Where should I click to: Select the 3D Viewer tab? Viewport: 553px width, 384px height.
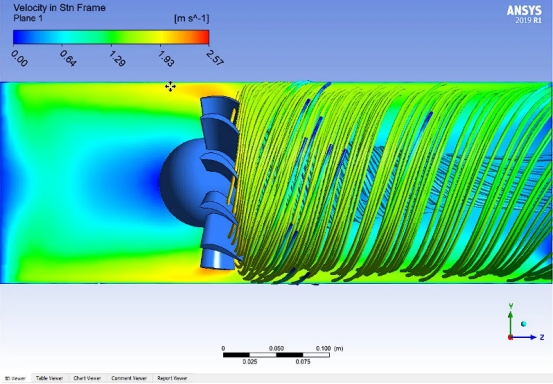click(15, 378)
